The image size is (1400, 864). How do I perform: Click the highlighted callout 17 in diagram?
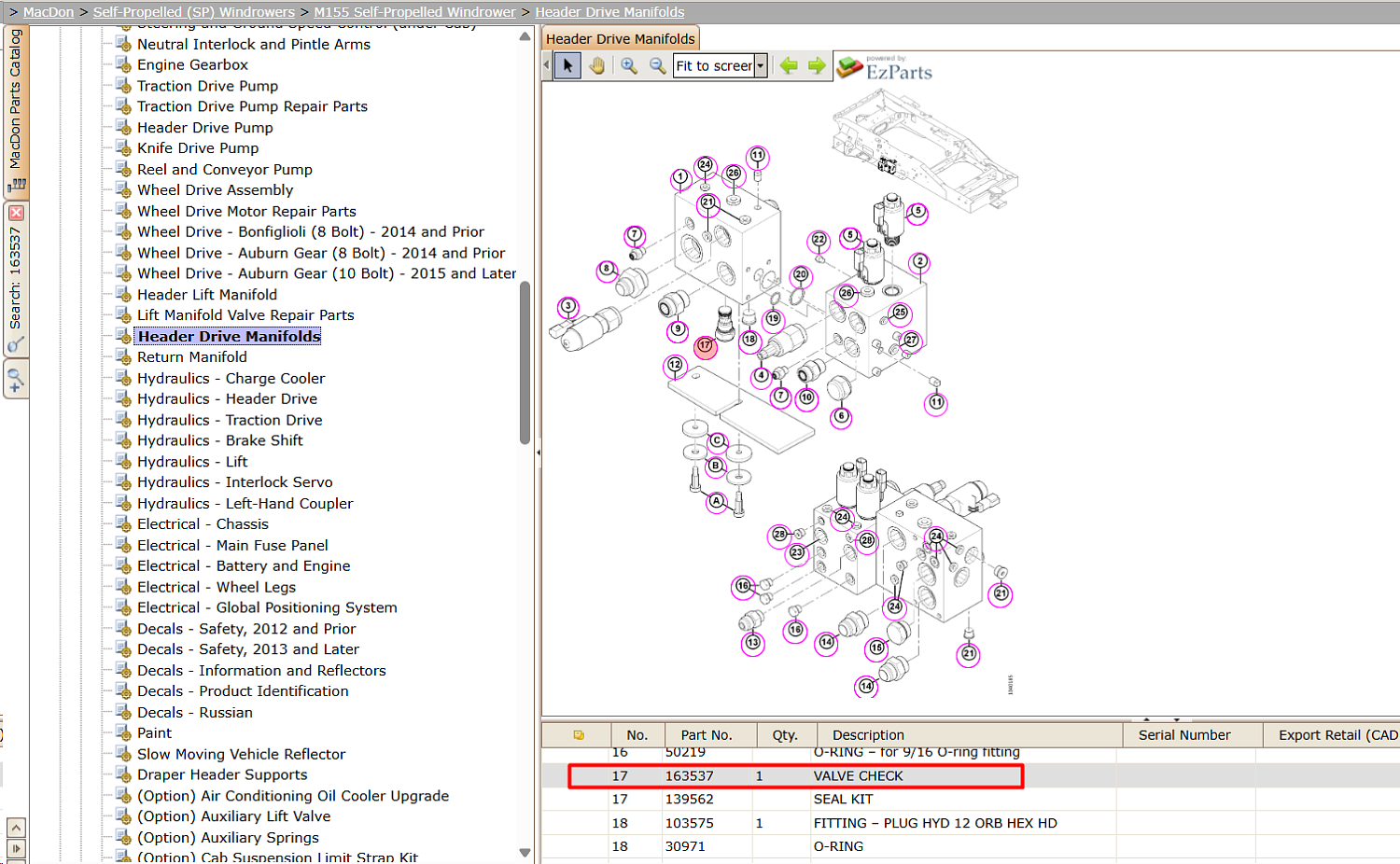(706, 346)
